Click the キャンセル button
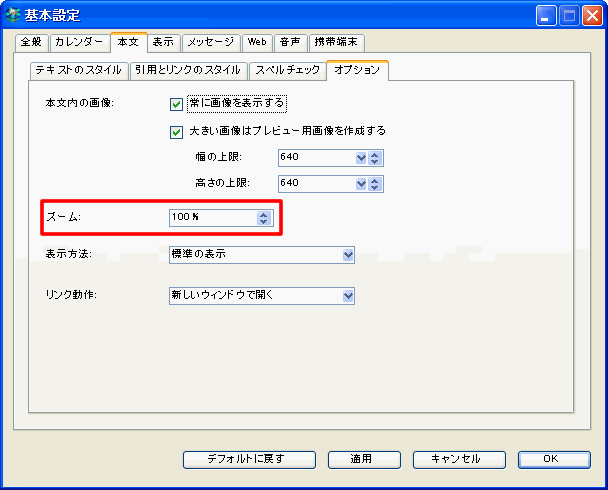The height and width of the screenshot is (490, 608). click(x=455, y=459)
